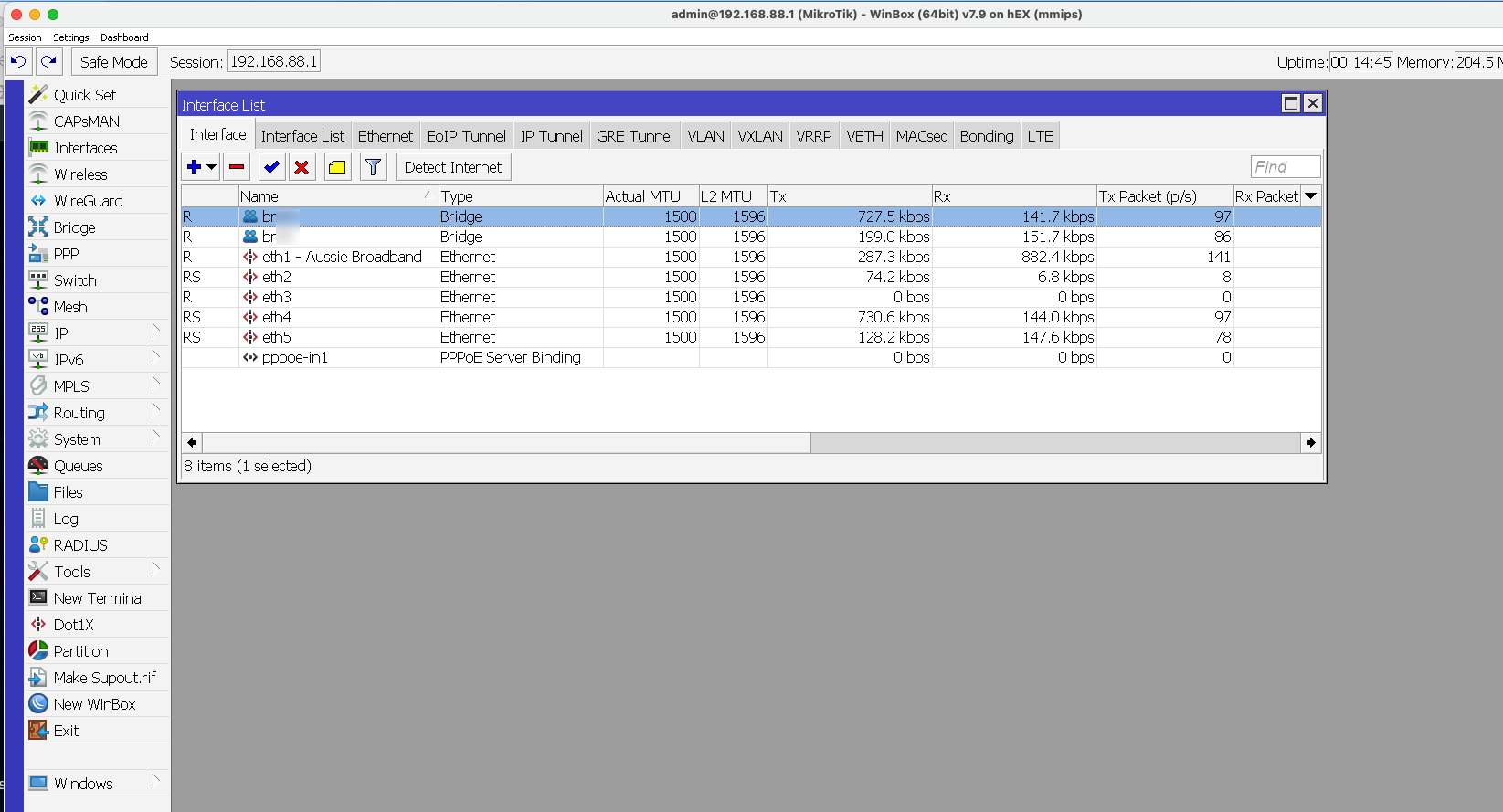This screenshot has width=1503, height=812.
Task: Select the eth1 - Aussie Broadband row
Action: 342,257
